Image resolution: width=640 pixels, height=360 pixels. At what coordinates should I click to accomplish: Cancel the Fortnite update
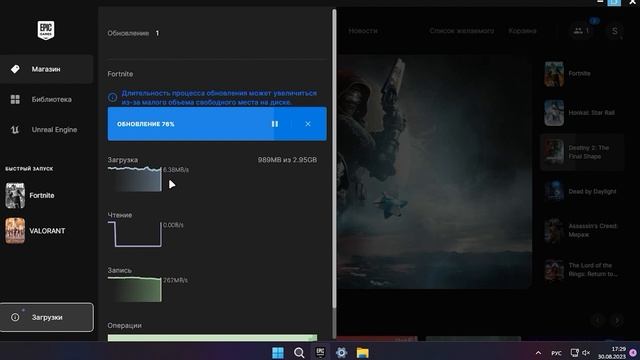click(x=308, y=124)
